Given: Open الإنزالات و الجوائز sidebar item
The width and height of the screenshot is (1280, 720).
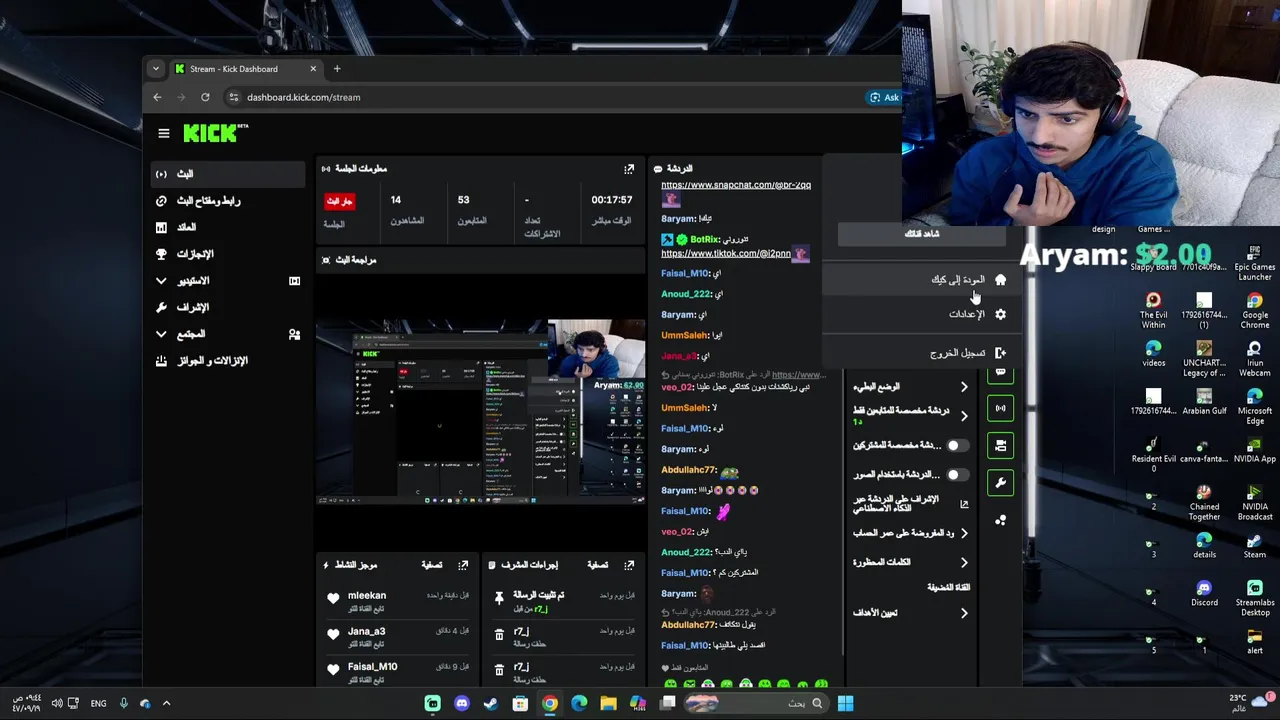Looking at the screenshot, I should tap(228, 361).
